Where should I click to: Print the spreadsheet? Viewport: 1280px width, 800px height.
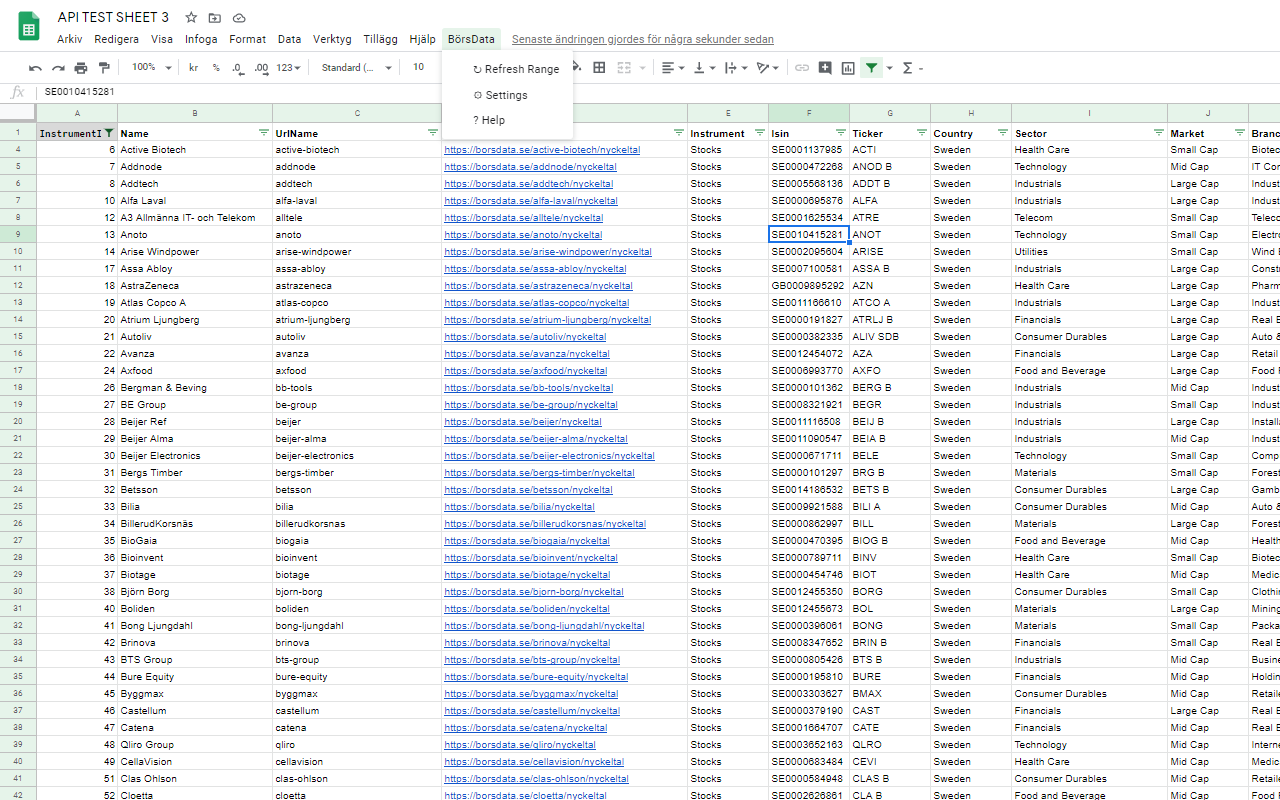81,68
